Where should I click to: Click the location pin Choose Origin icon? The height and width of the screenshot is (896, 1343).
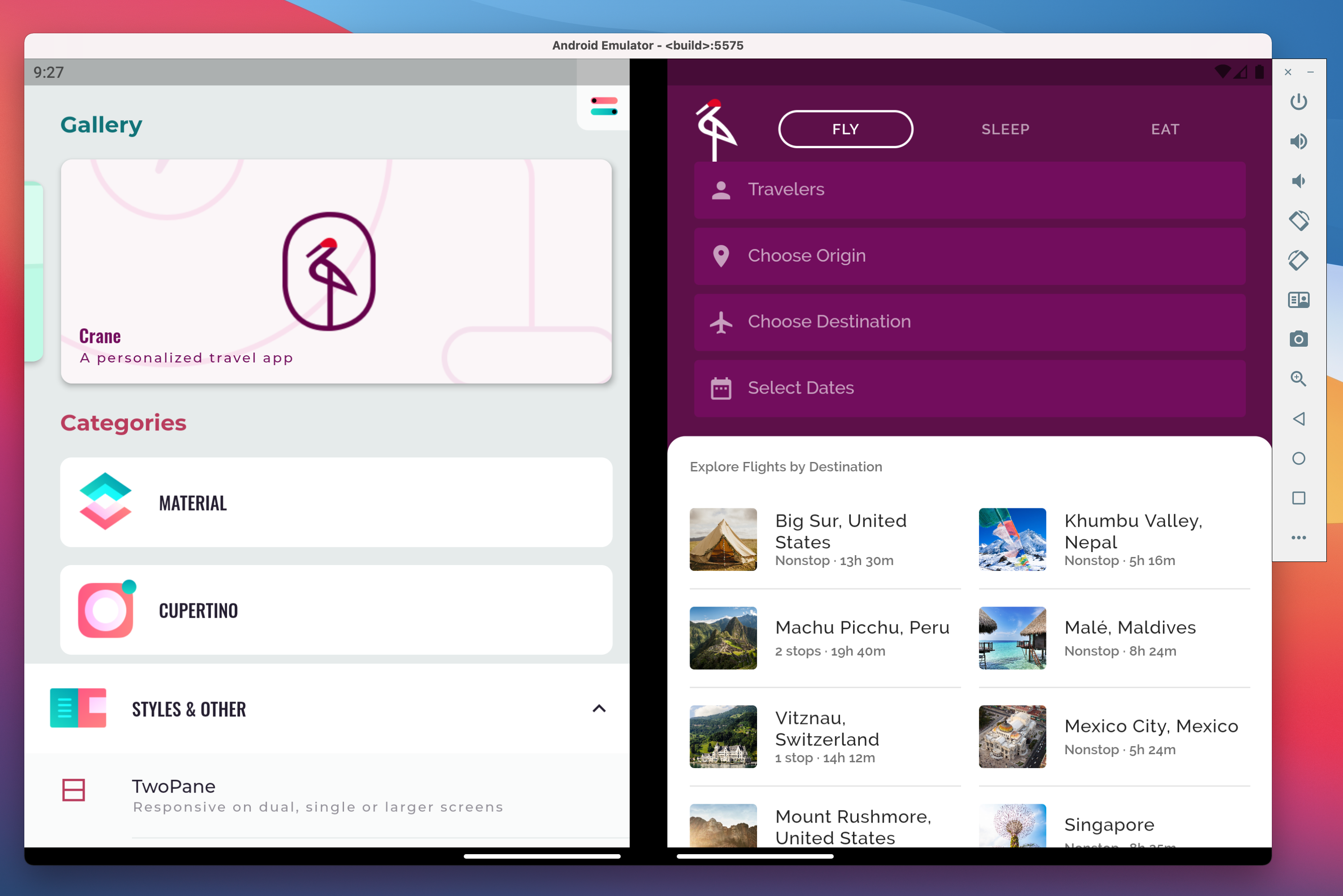pyautogui.click(x=720, y=255)
